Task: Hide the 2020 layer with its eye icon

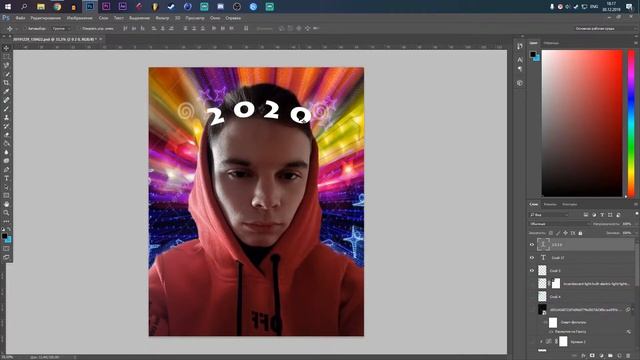Action: click(532, 245)
